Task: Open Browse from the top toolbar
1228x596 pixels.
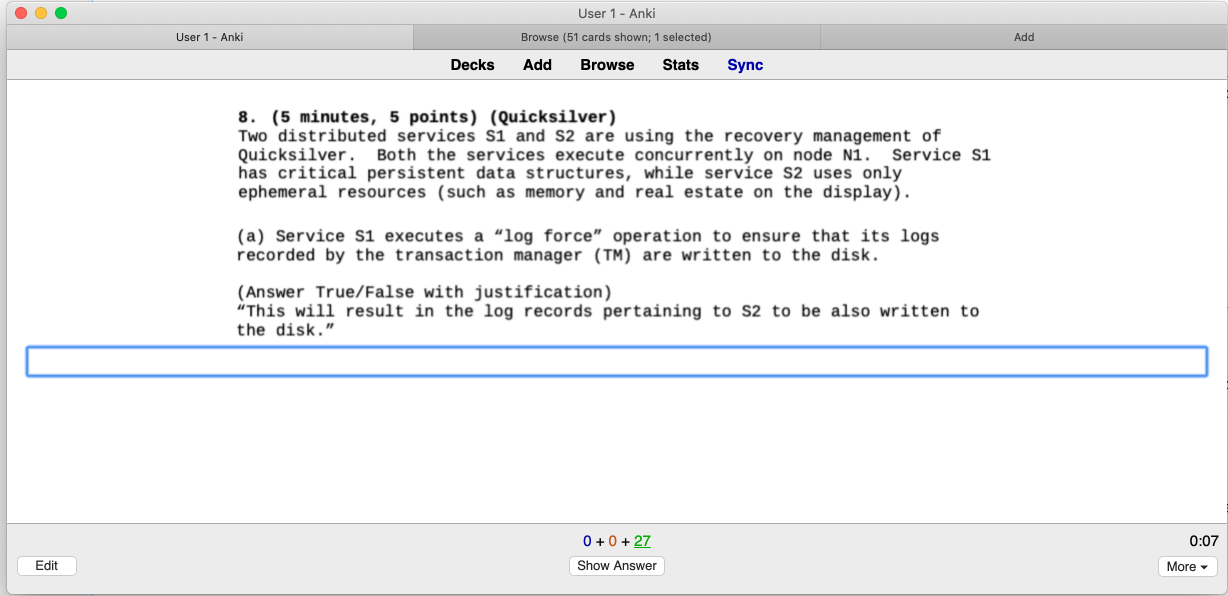Action: (607, 65)
